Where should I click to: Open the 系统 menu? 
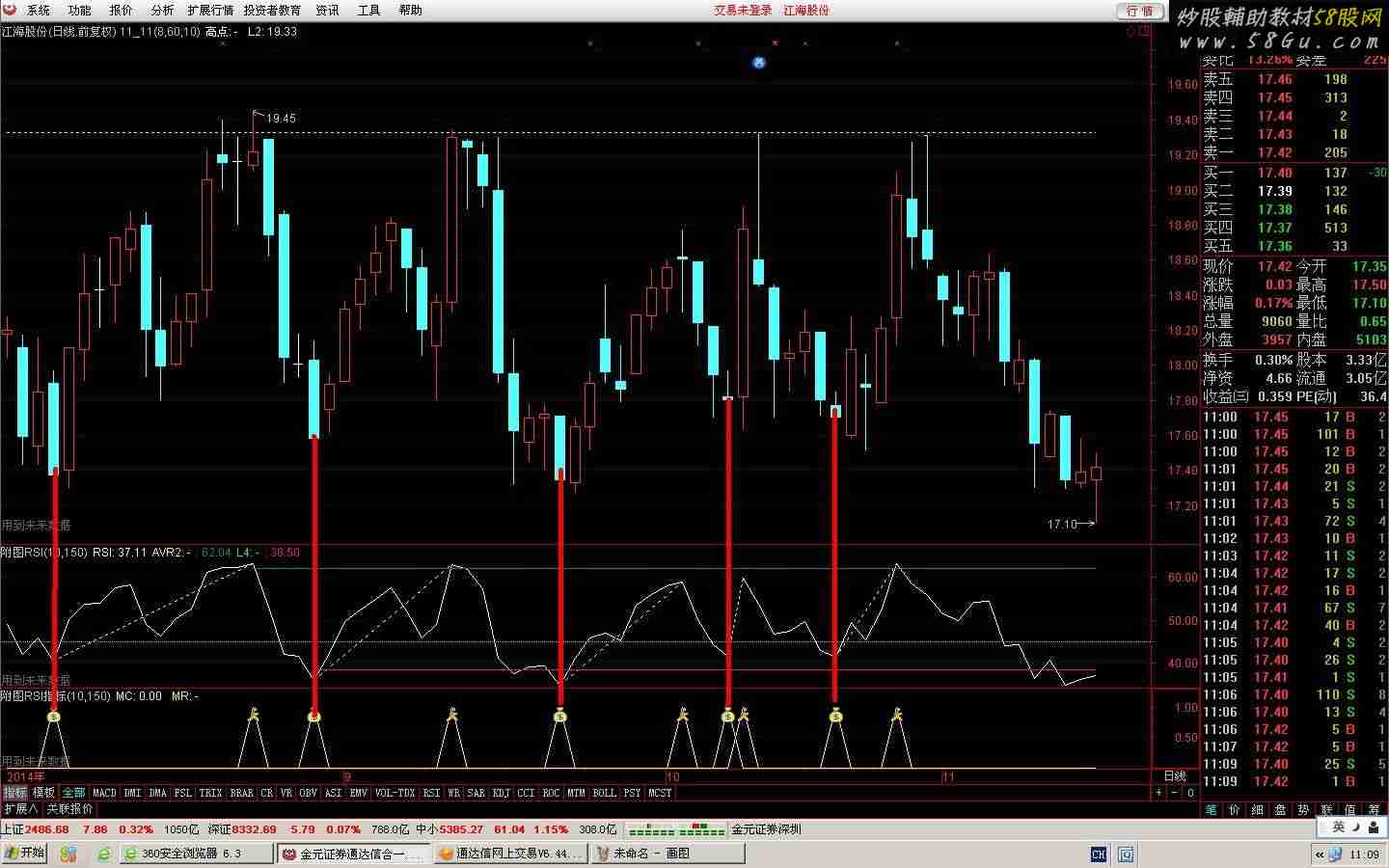[x=39, y=10]
